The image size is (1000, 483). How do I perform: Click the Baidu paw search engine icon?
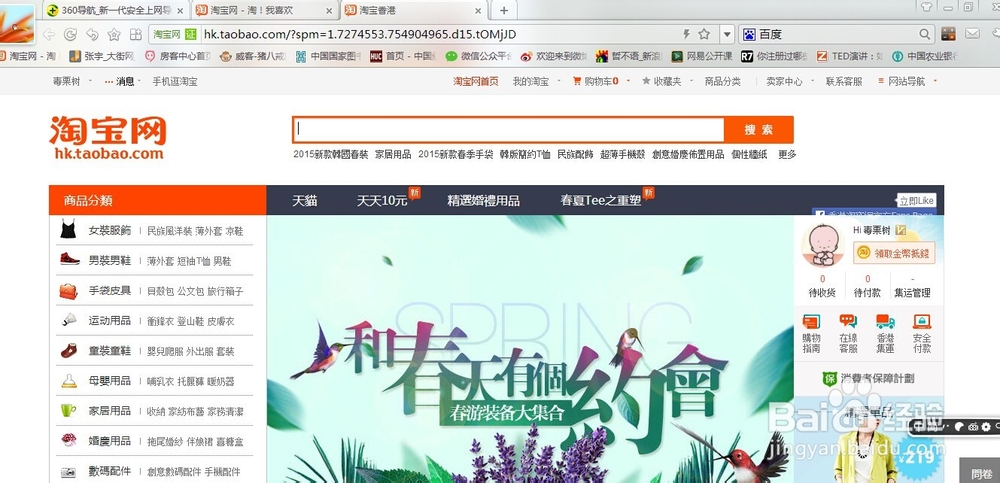tap(749, 34)
